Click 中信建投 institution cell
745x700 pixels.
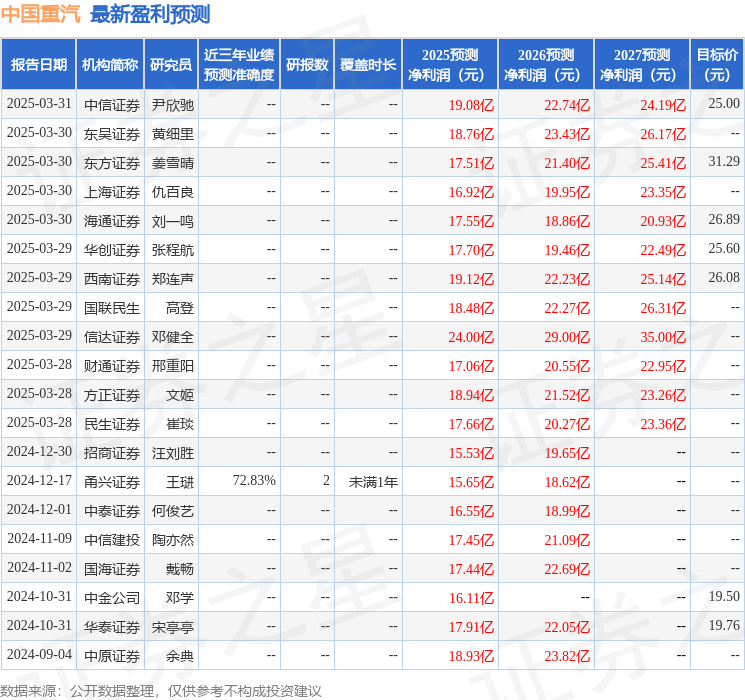112,540
